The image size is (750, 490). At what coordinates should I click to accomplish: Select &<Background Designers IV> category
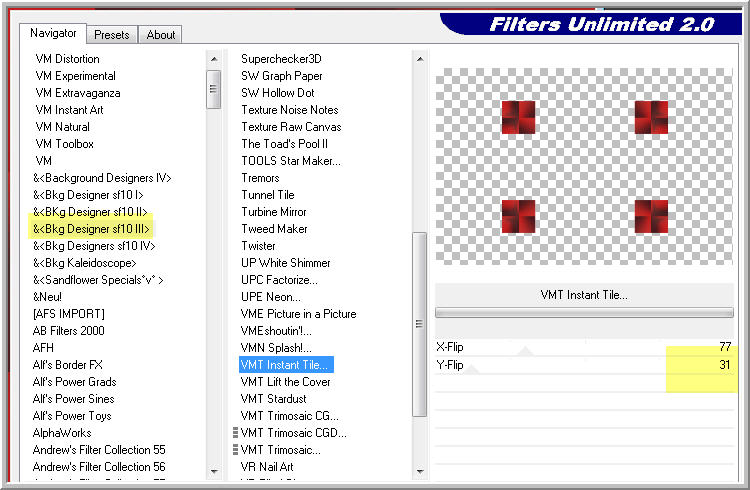pyautogui.click(x=102, y=178)
